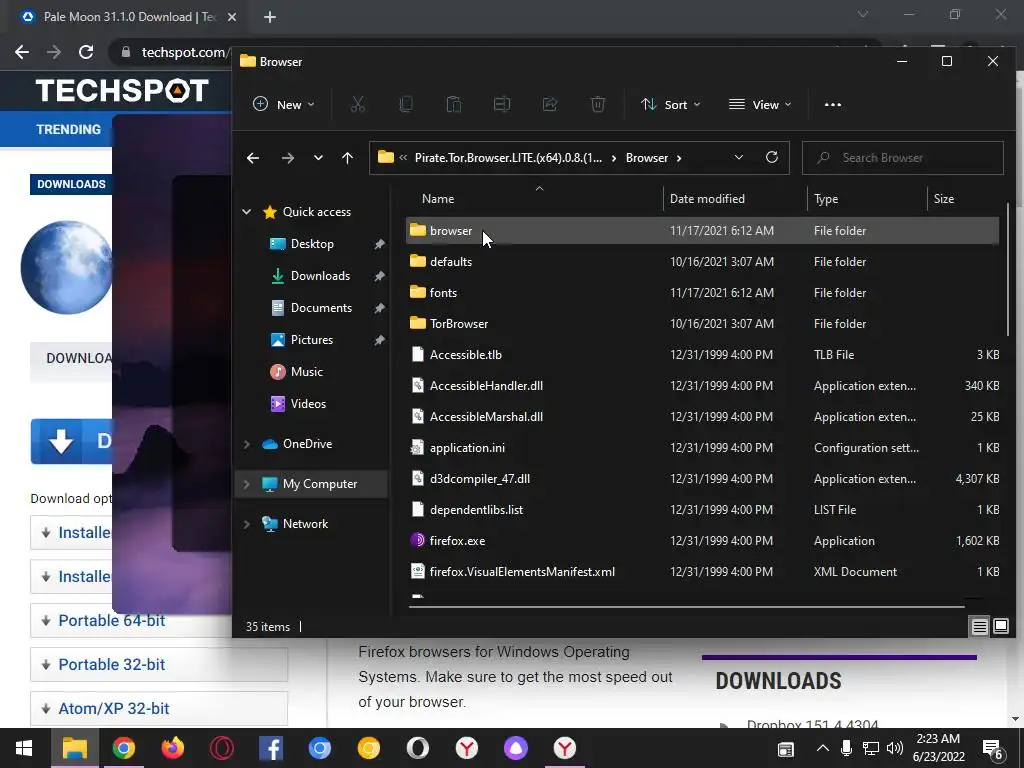Show hidden system tray icons
This screenshot has width=1024, height=768.
(x=823, y=748)
